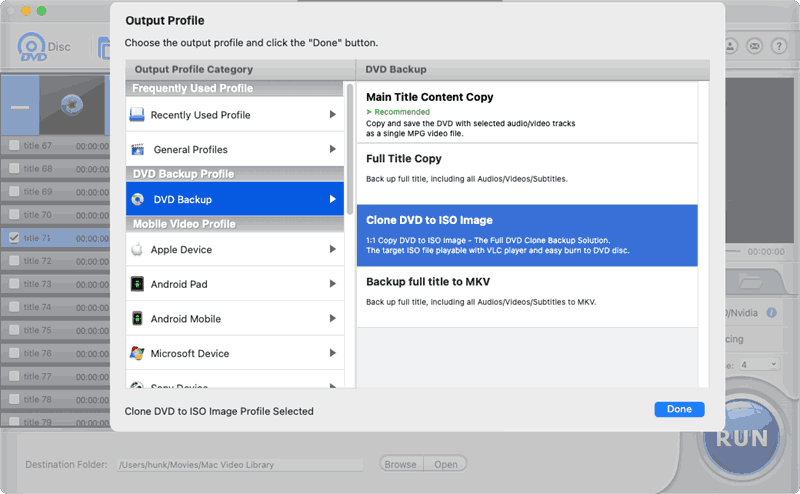Expand General Profiles arrow
This screenshot has height=494, width=800.
point(333,149)
